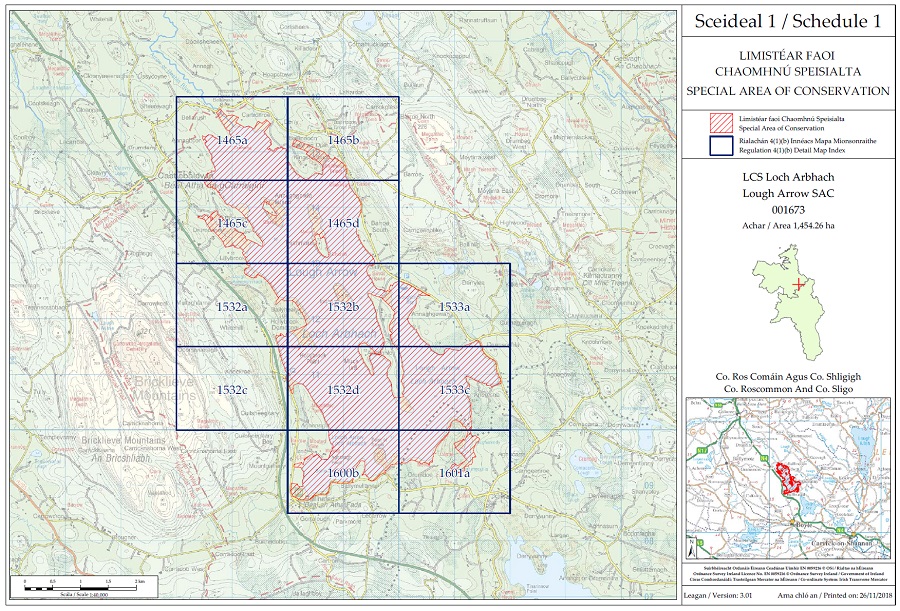Click the north arrow in inset map

694,546
